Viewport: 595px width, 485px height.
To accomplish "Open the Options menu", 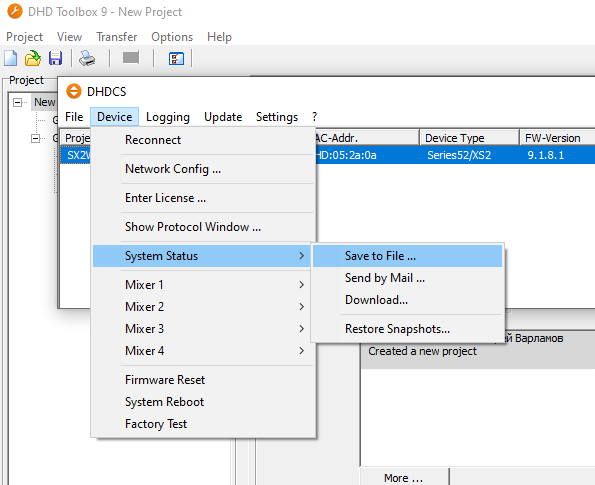I will (x=172, y=37).
